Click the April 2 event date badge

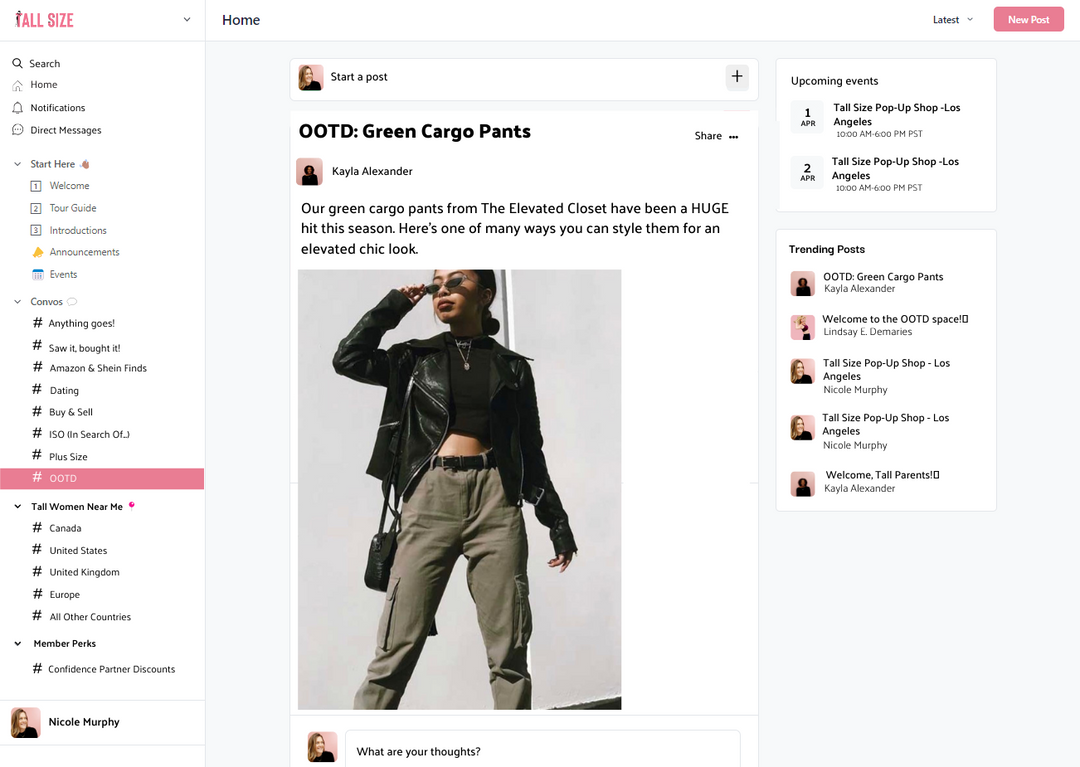(x=807, y=171)
